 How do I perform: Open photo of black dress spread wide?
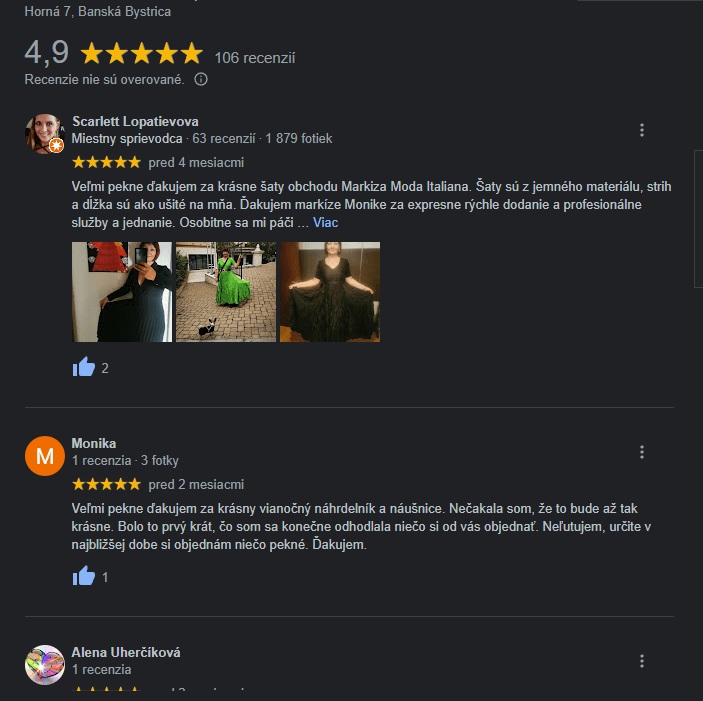point(330,292)
